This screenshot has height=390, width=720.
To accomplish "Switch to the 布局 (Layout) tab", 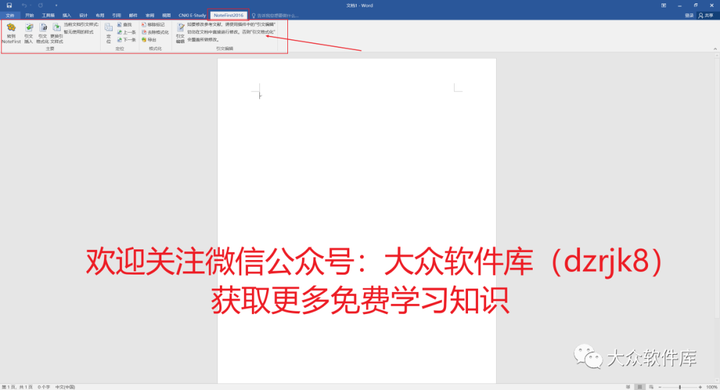I will pos(100,15).
